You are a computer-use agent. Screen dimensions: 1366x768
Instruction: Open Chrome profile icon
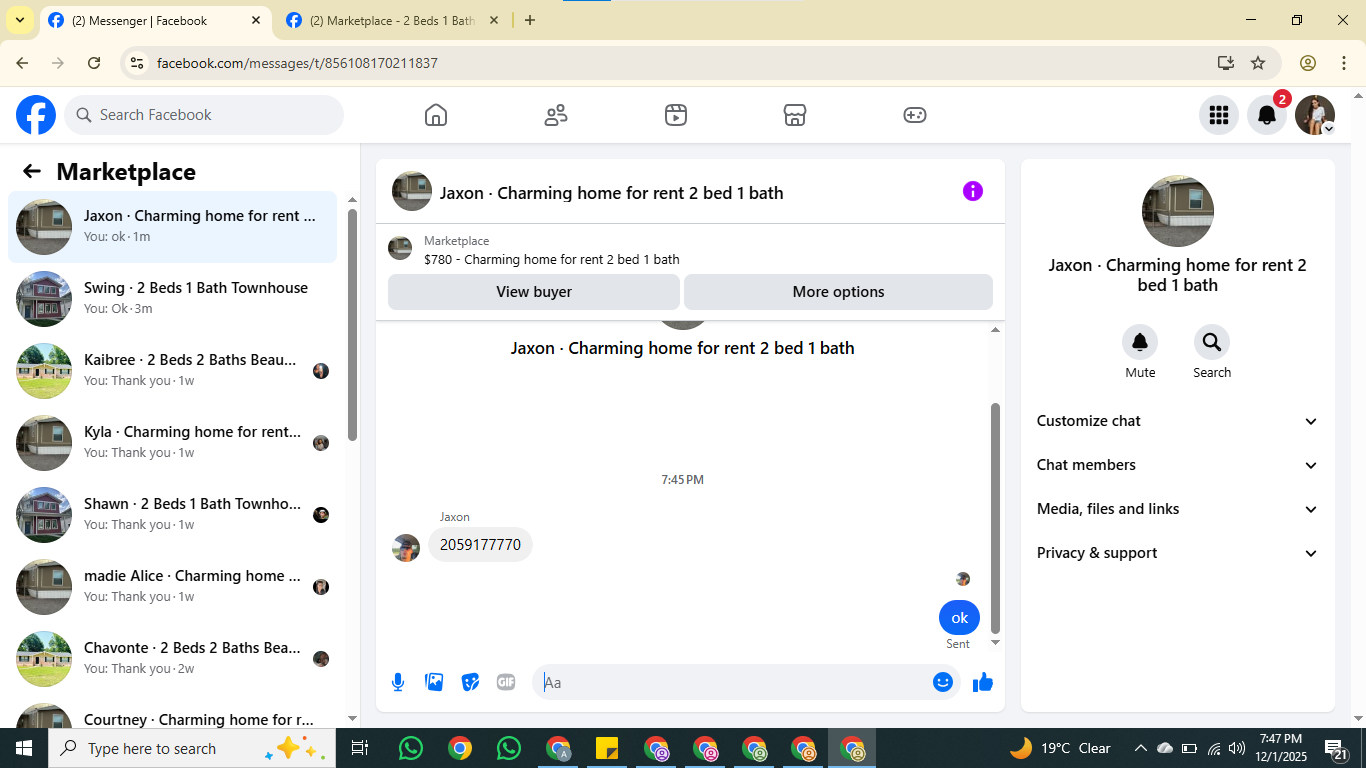1308,63
